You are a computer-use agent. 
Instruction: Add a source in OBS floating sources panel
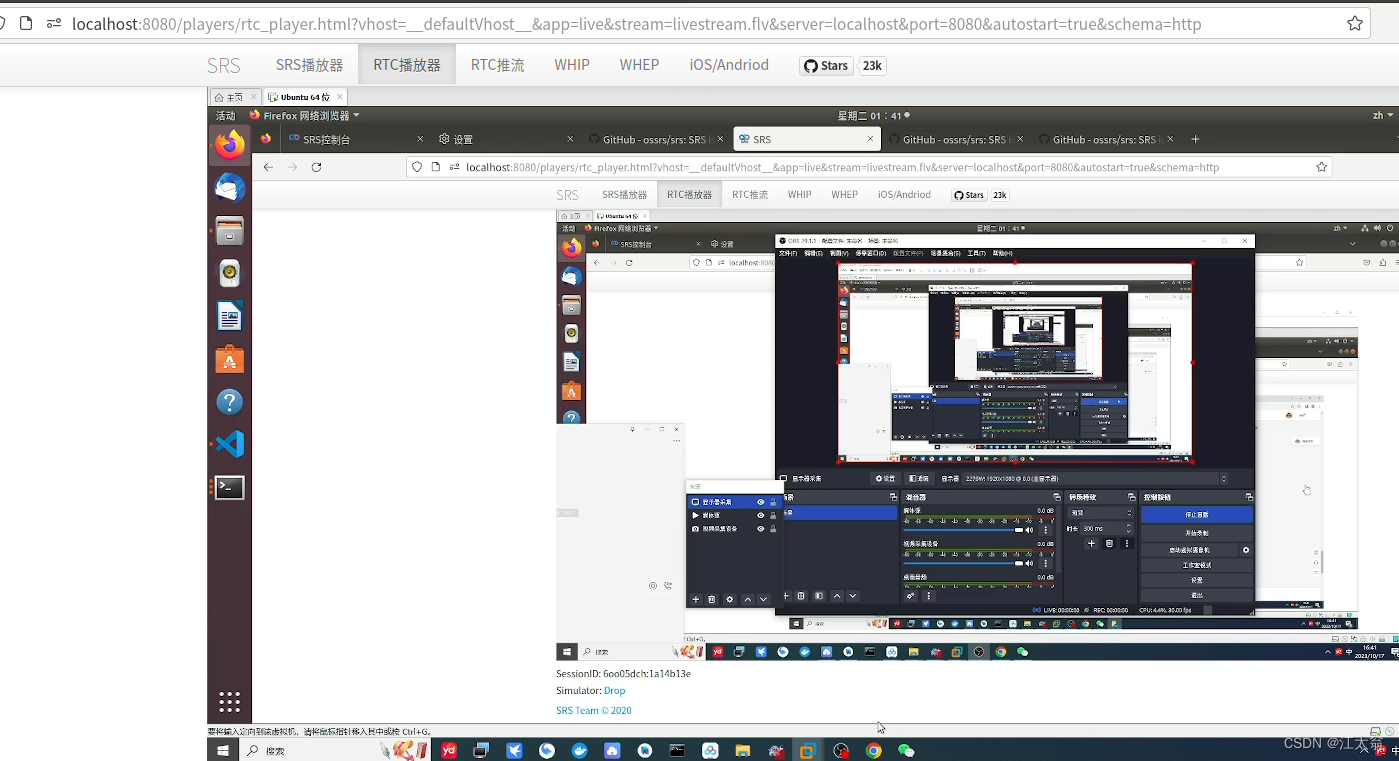tap(696, 599)
